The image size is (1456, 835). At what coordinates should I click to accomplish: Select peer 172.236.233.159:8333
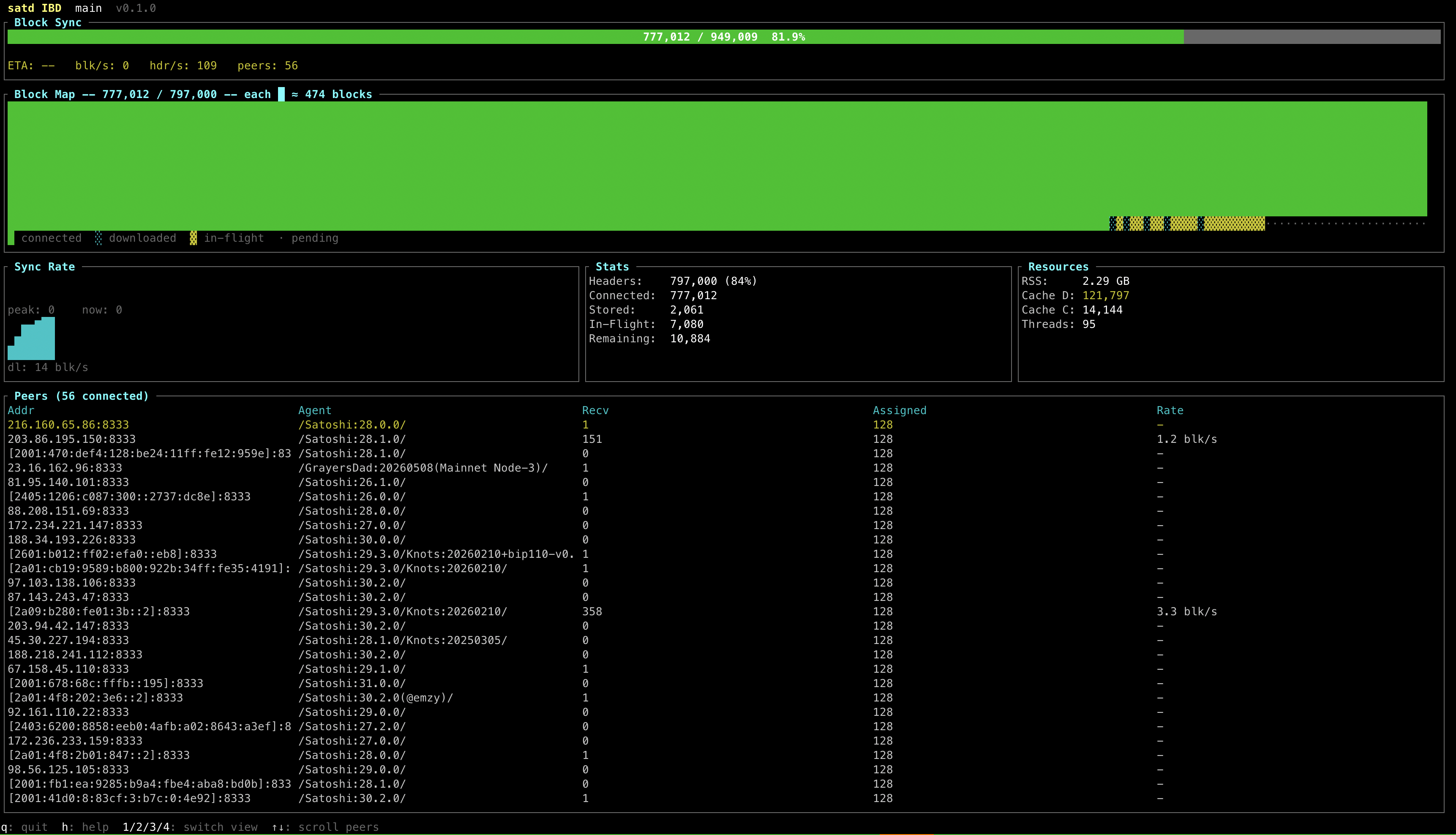[x=724, y=741]
